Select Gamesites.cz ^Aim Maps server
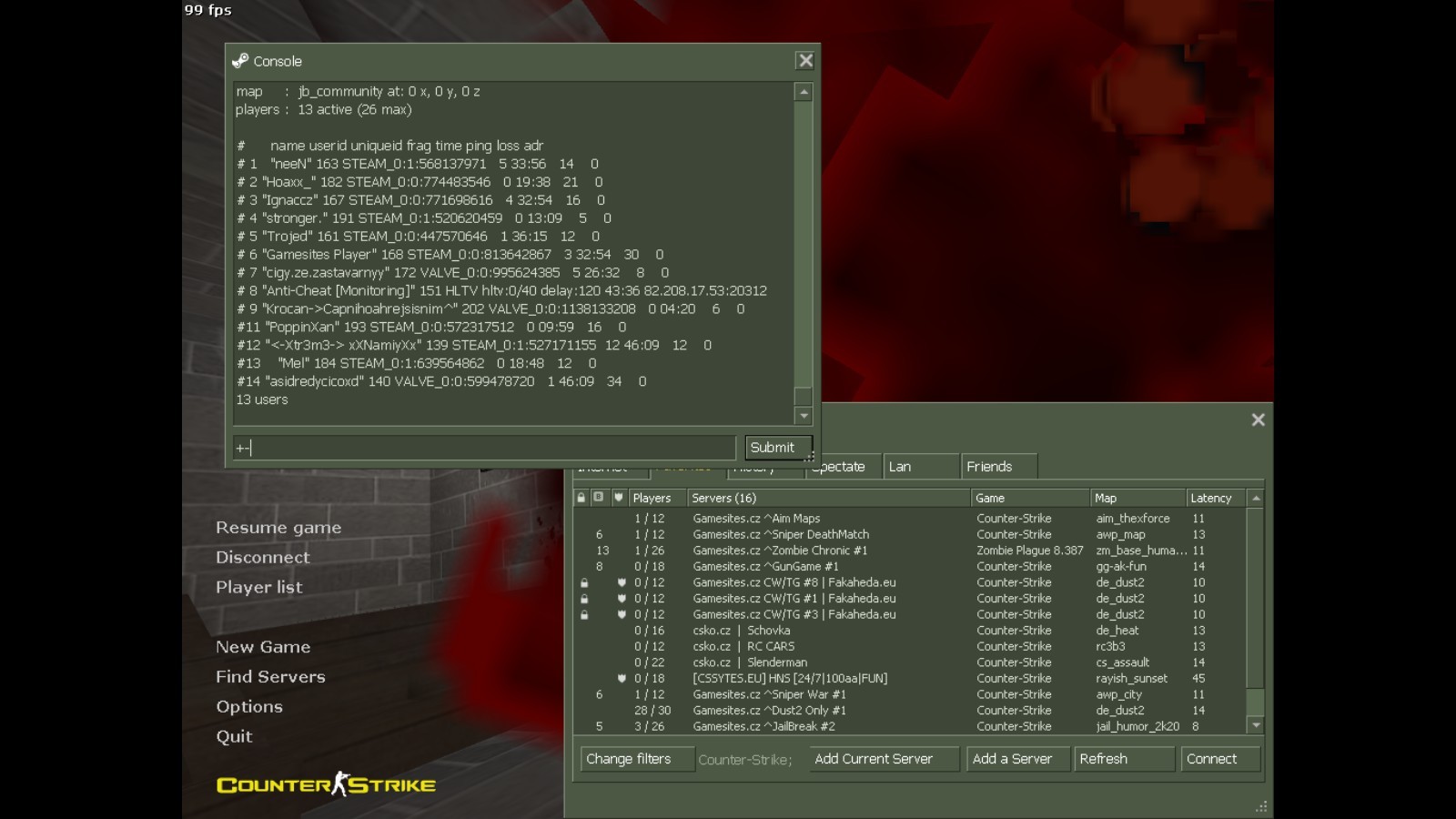 (x=910, y=519)
